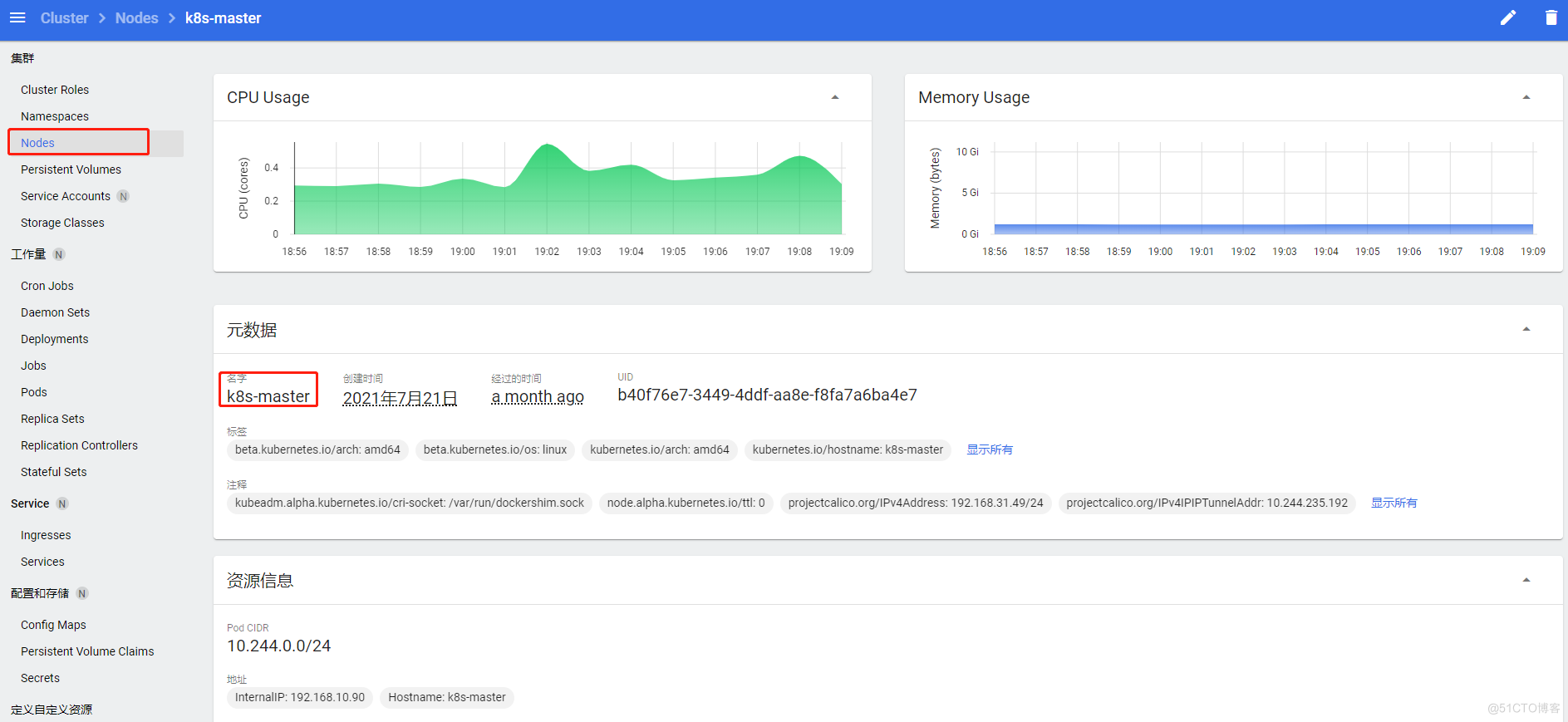
Task: Open Storage Classes in sidebar
Action: tap(62, 223)
